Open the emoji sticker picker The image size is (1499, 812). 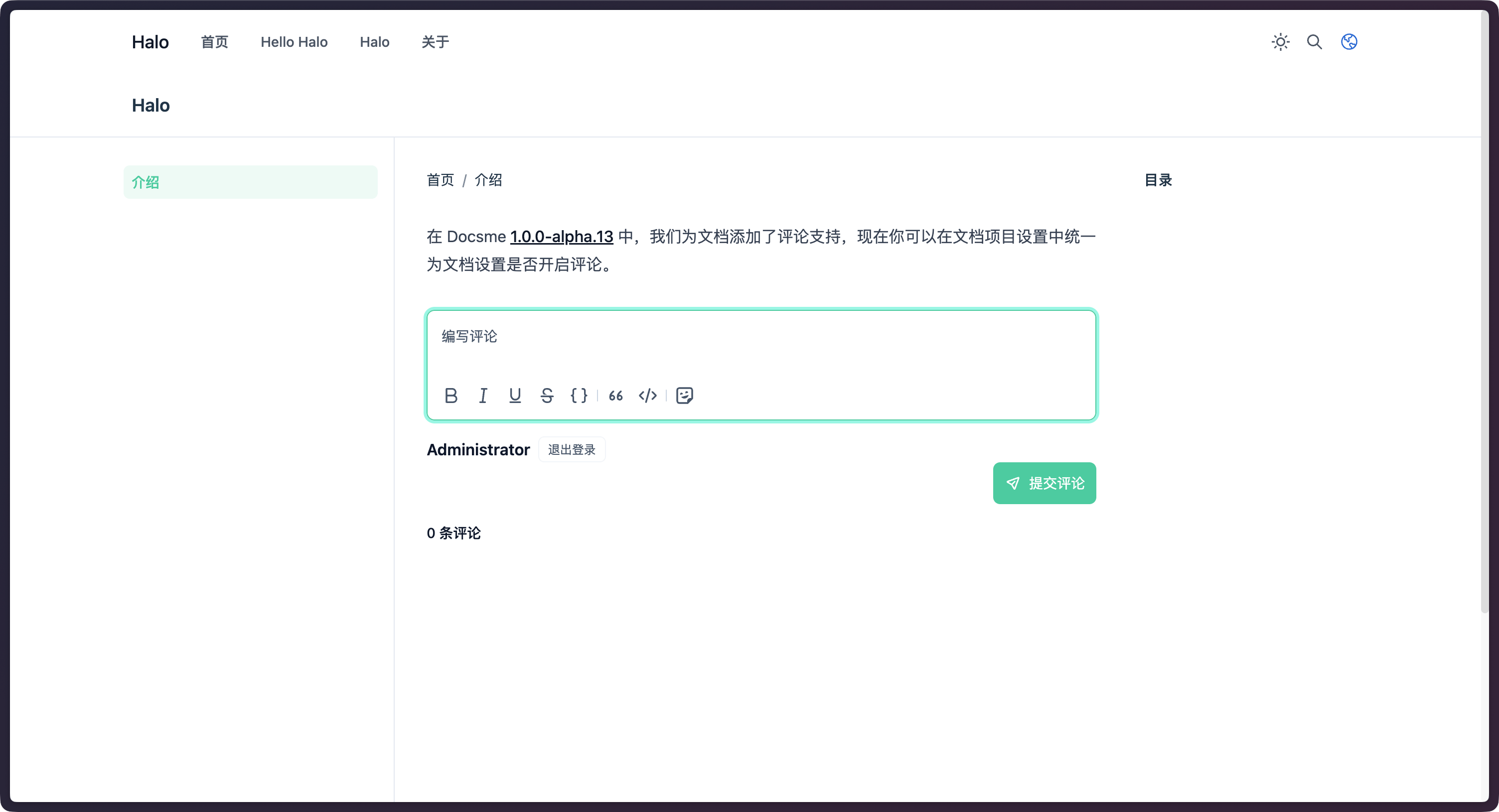(684, 396)
